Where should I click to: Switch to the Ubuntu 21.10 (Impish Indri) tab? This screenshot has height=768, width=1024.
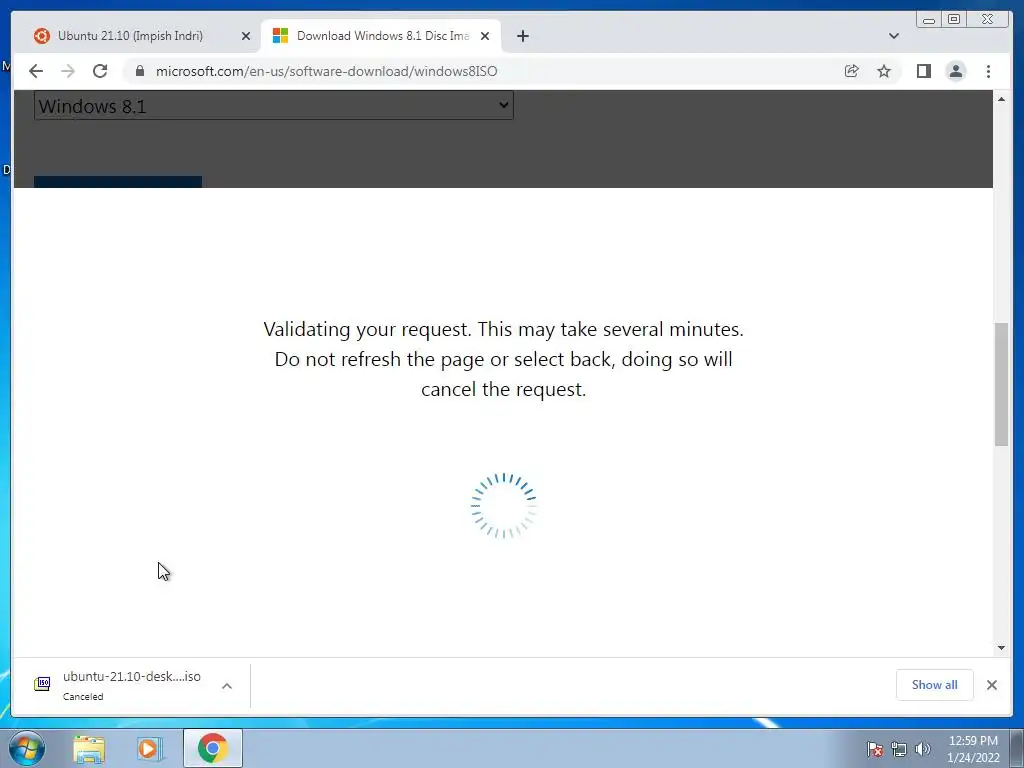pyautogui.click(x=130, y=36)
